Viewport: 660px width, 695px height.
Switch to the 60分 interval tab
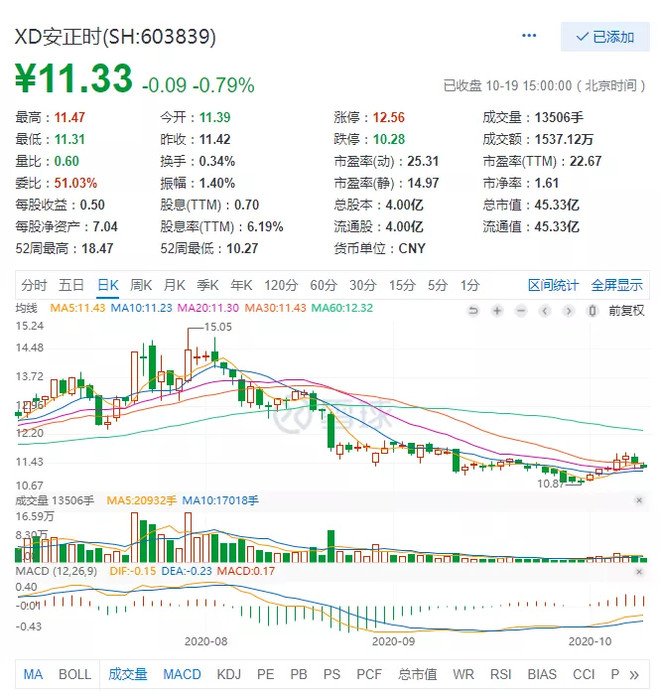[x=324, y=285]
